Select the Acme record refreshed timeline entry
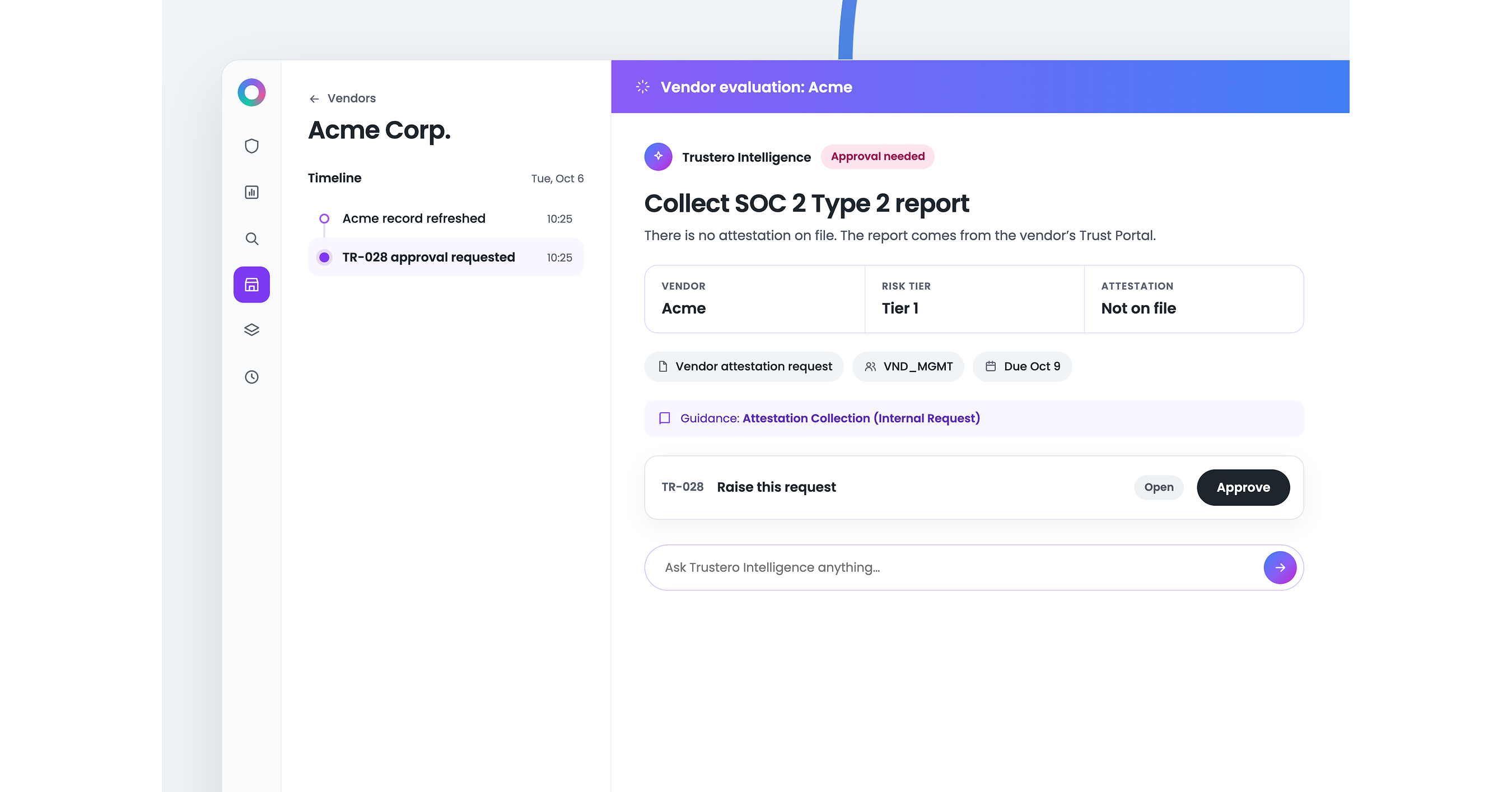The height and width of the screenshot is (792, 1512). pos(446,218)
